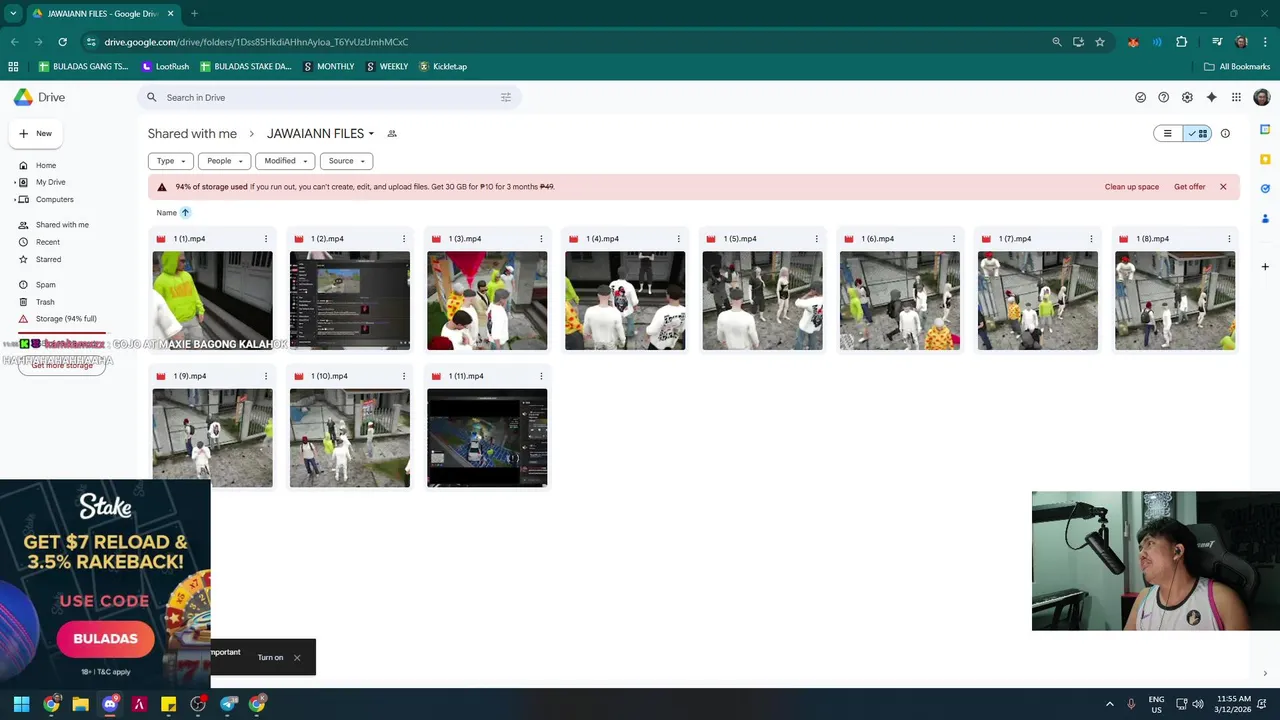Image resolution: width=1280 pixels, height=720 pixels.
Task: Click more actions for 1 (11).mp4
Action: 541,376
